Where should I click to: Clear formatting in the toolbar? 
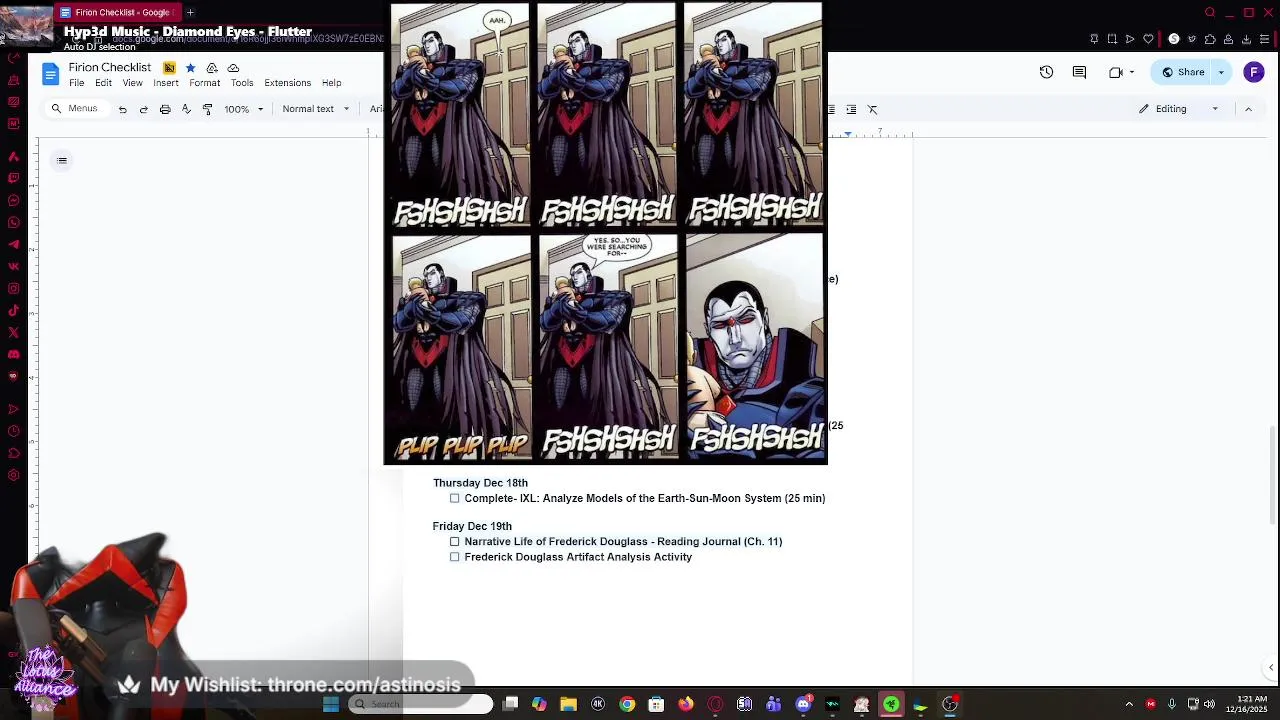click(x=872, y=109)
